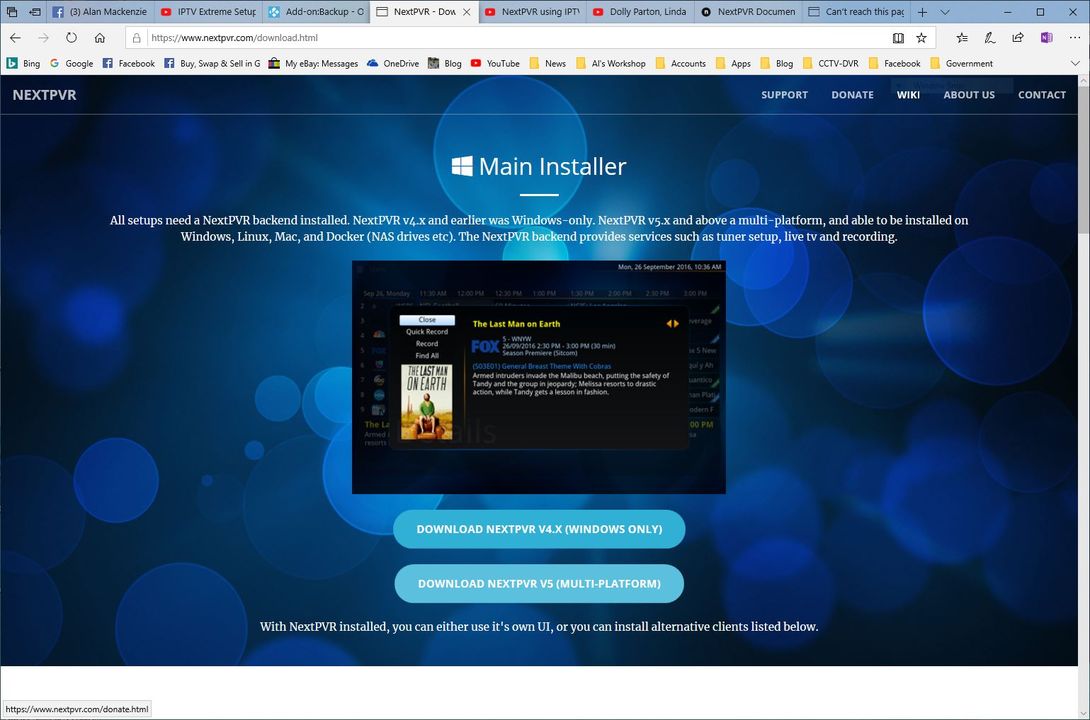
Task: Open the DONATE link in navigation
Action: [x=852, y=95]
